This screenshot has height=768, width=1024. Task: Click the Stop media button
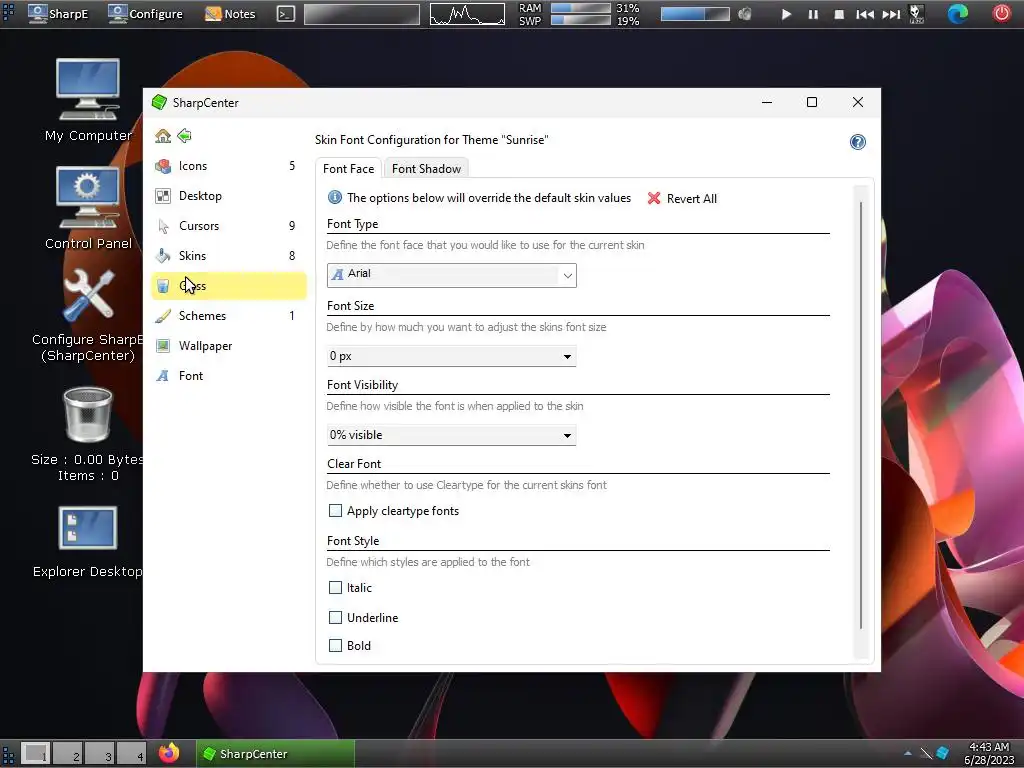839,14
